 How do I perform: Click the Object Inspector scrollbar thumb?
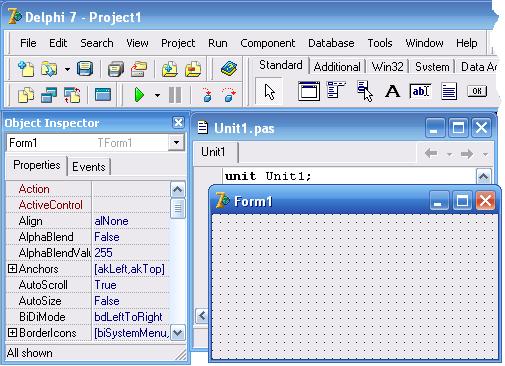tap(178, 208)
